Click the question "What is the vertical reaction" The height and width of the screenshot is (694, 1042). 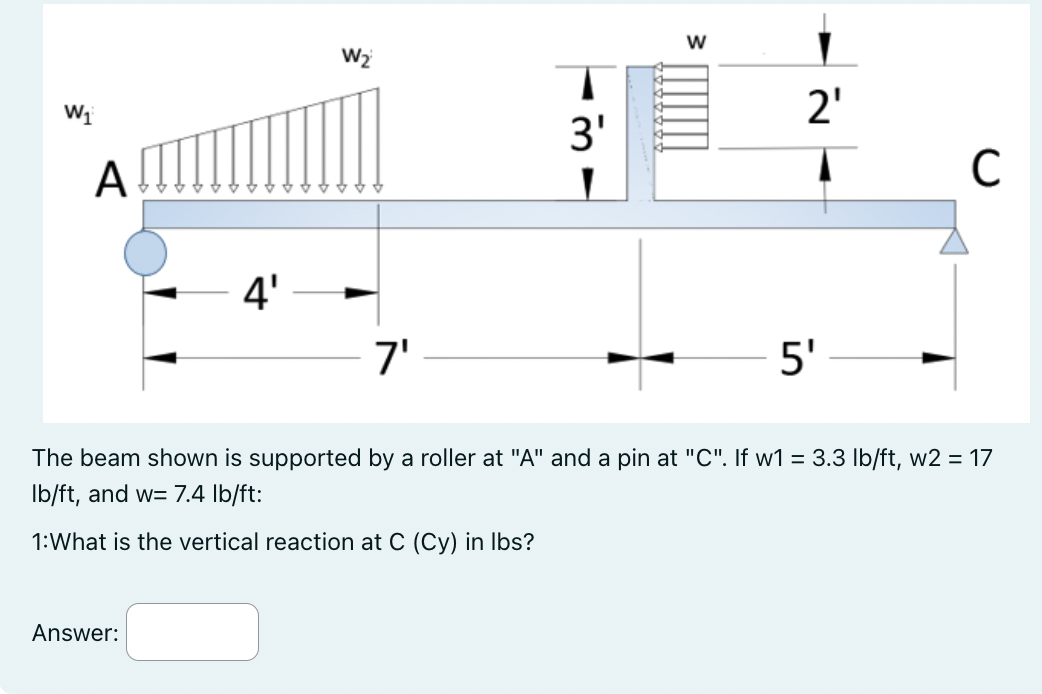[x=283, y=542]
